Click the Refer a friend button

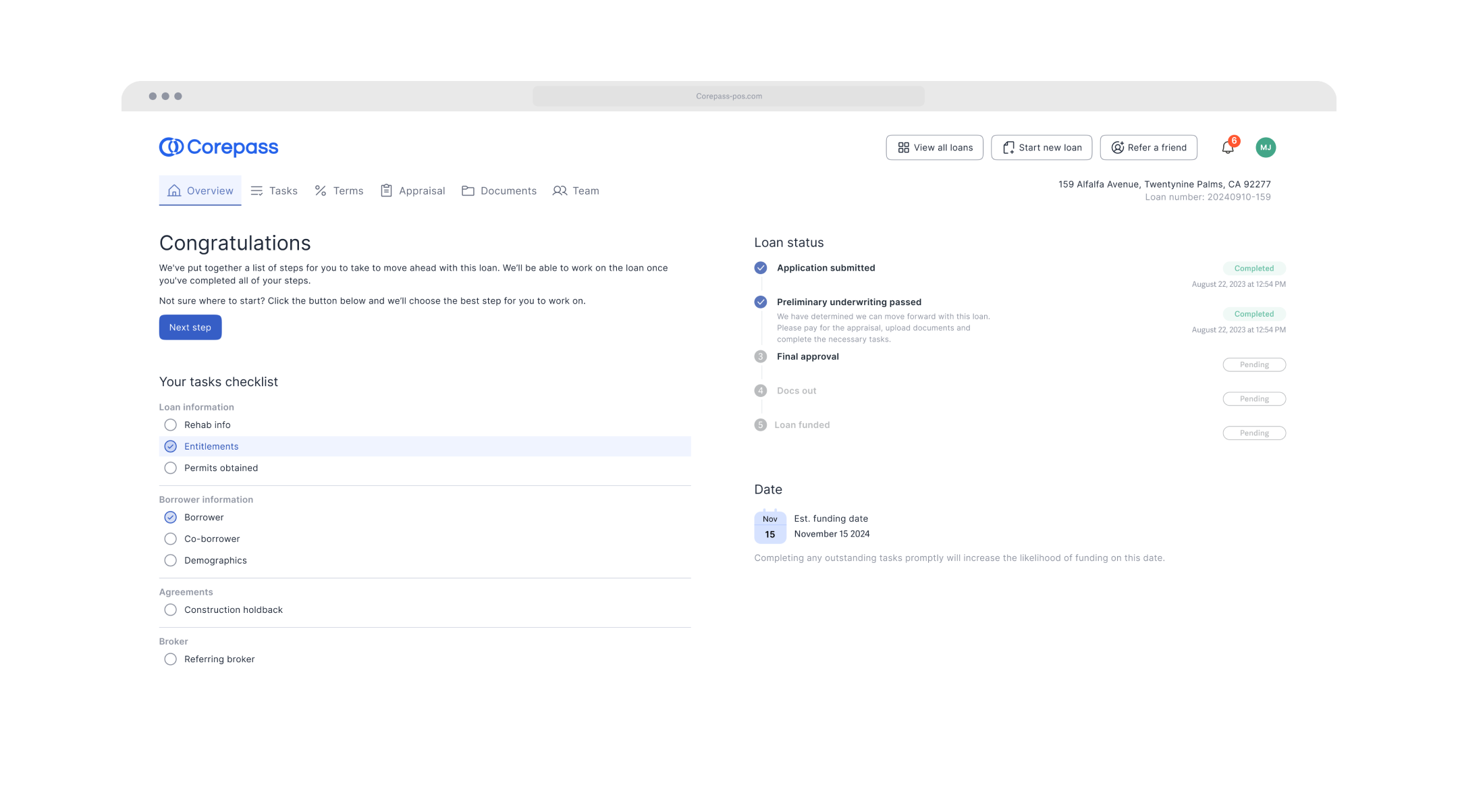(x=1149, y=147)
